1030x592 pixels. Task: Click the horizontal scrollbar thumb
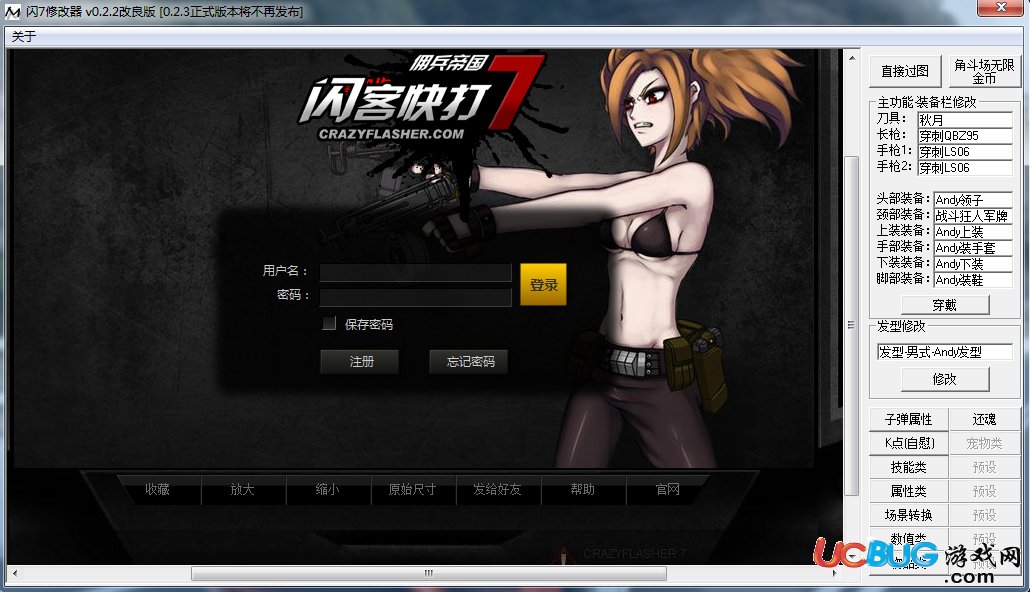(429, 573)
